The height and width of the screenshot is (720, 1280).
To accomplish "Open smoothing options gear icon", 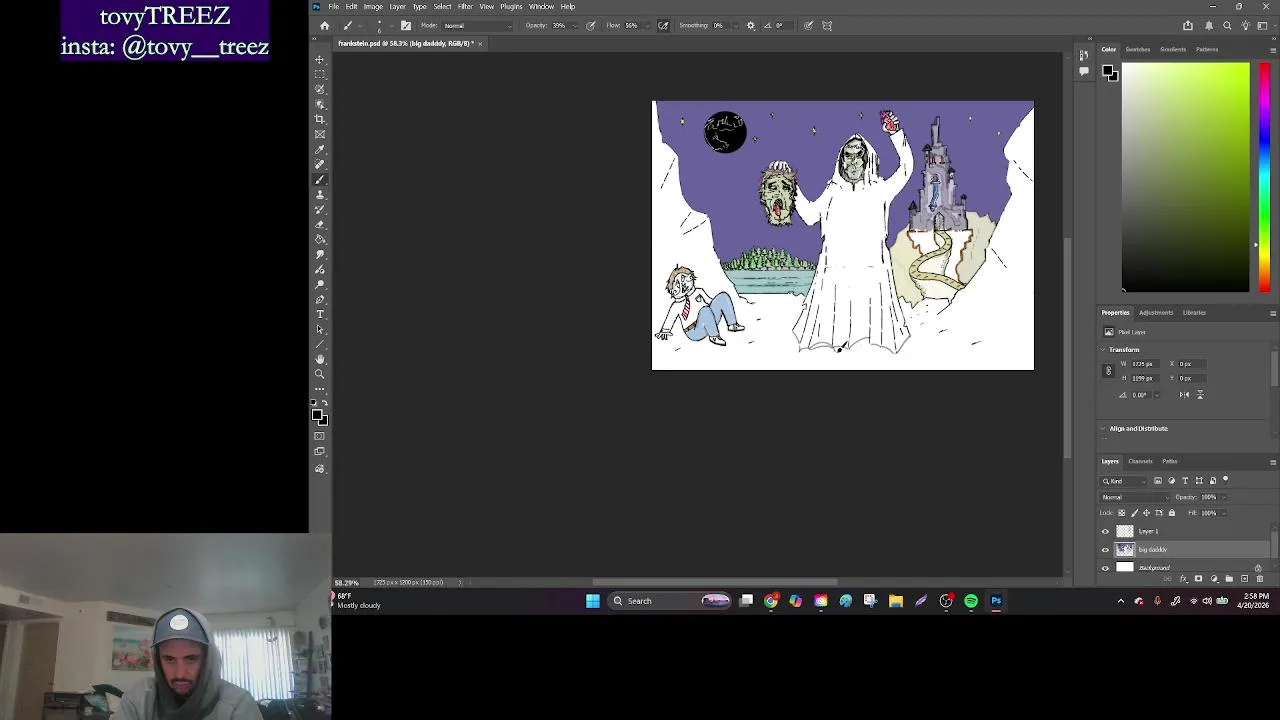I will pyautogui.click(x=751, y=25).
